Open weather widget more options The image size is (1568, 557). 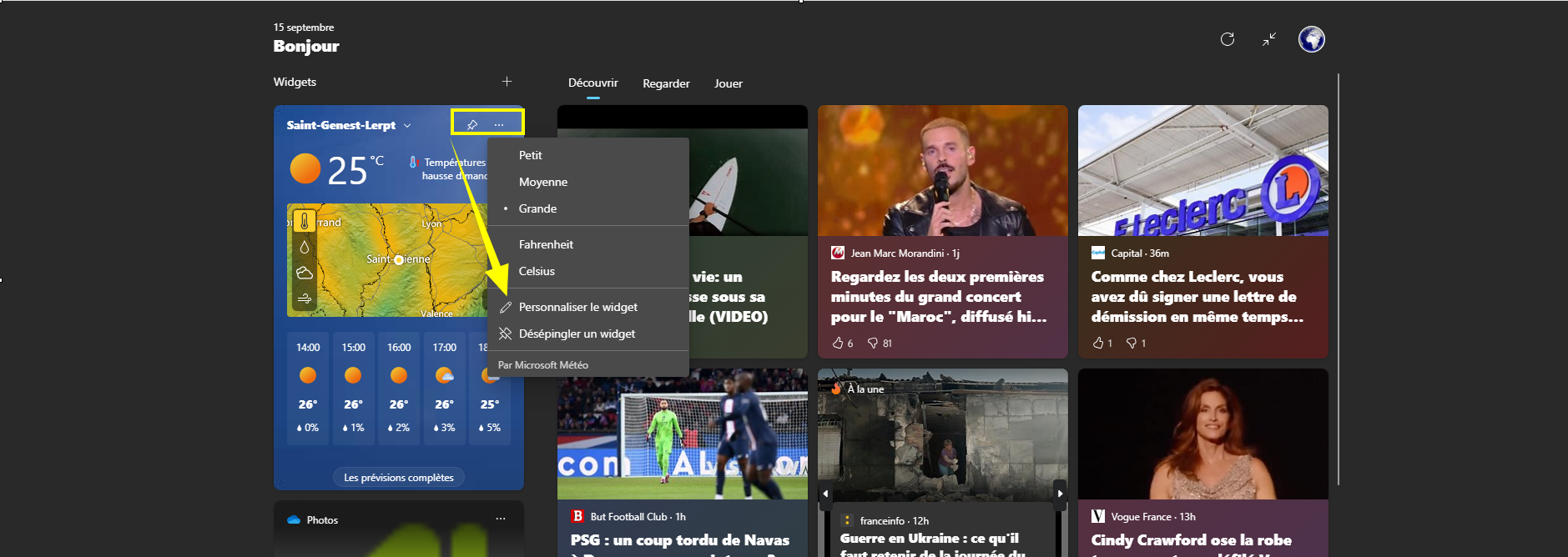pos(499,125)
